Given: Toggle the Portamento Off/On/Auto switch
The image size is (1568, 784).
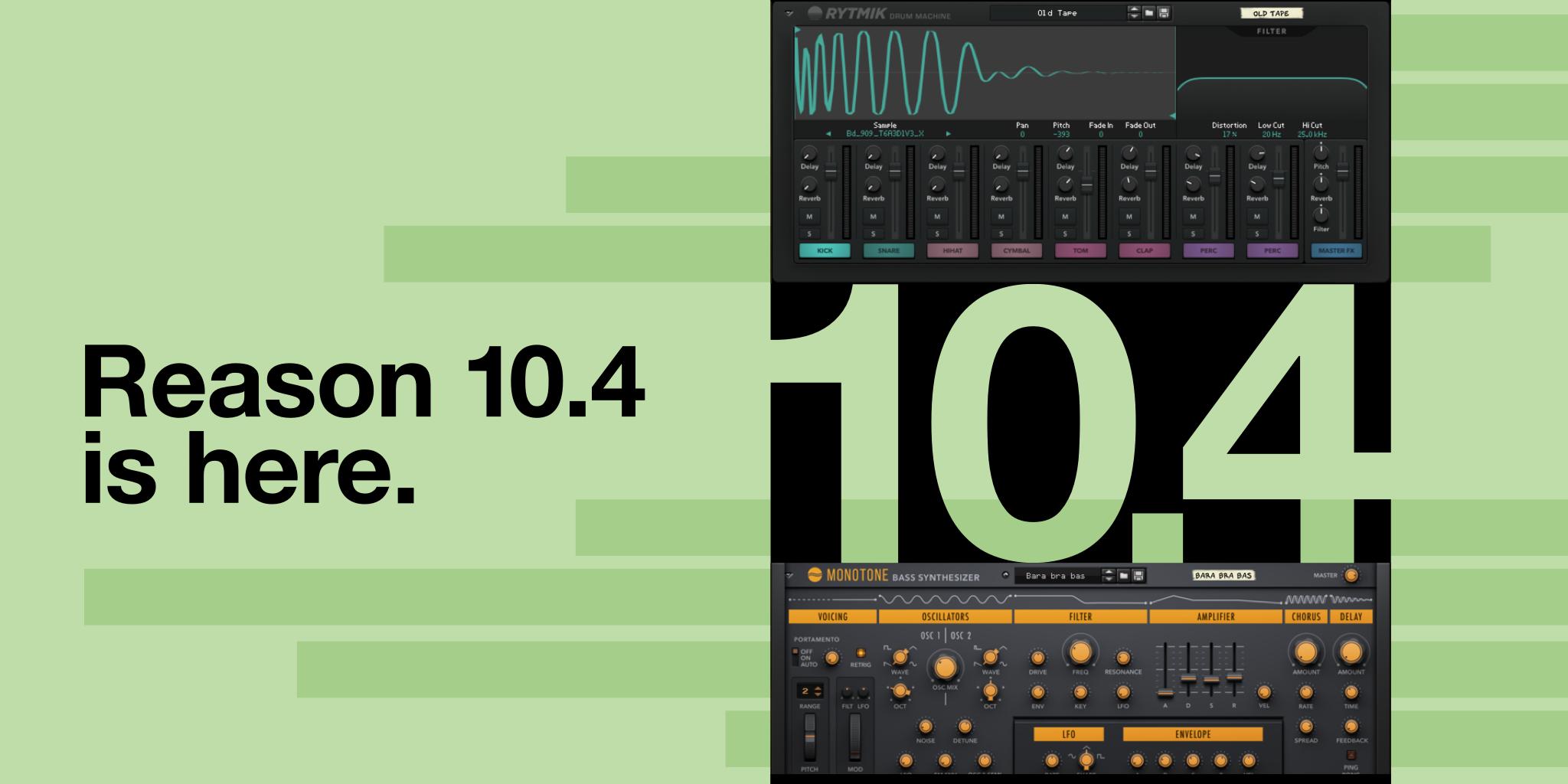Looking at the screenshot, I should point(796,658).
